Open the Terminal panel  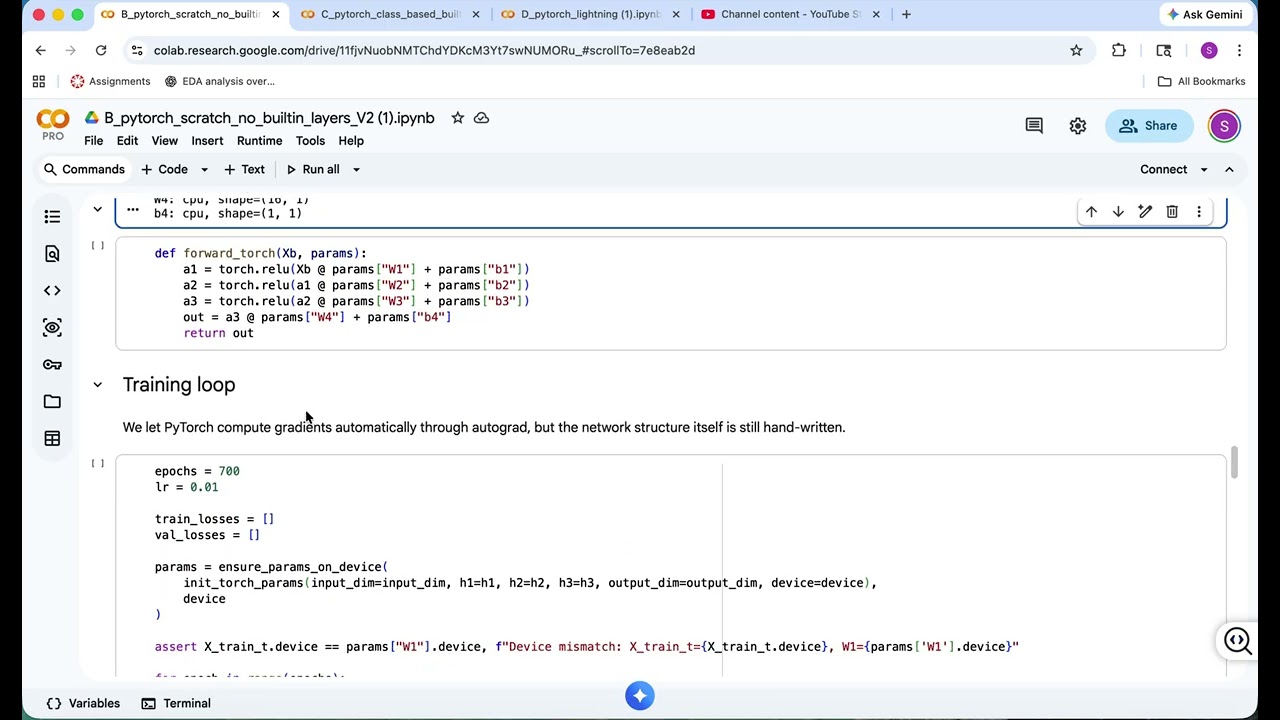177,703
